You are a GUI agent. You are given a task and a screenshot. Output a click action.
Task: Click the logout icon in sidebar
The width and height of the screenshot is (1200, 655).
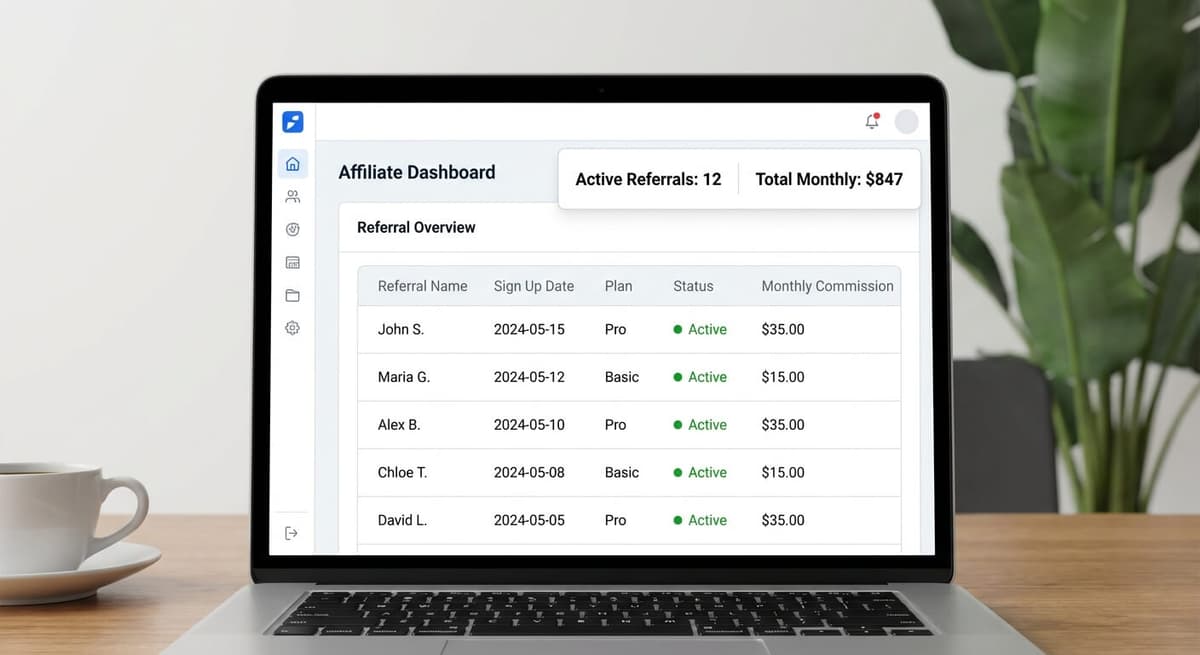pos(292,533)
